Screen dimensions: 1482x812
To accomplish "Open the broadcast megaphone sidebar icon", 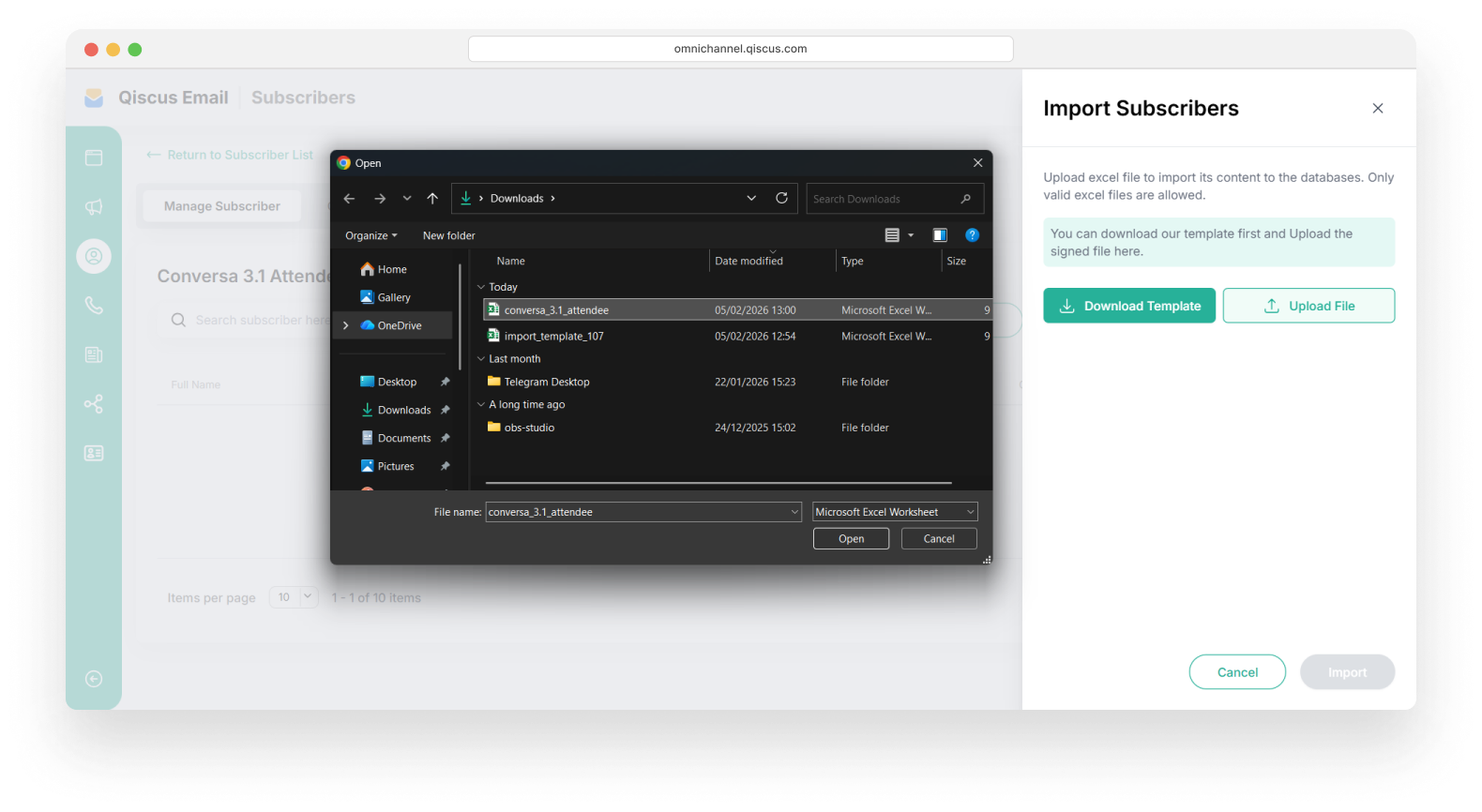I will click(x=94, y=207).
